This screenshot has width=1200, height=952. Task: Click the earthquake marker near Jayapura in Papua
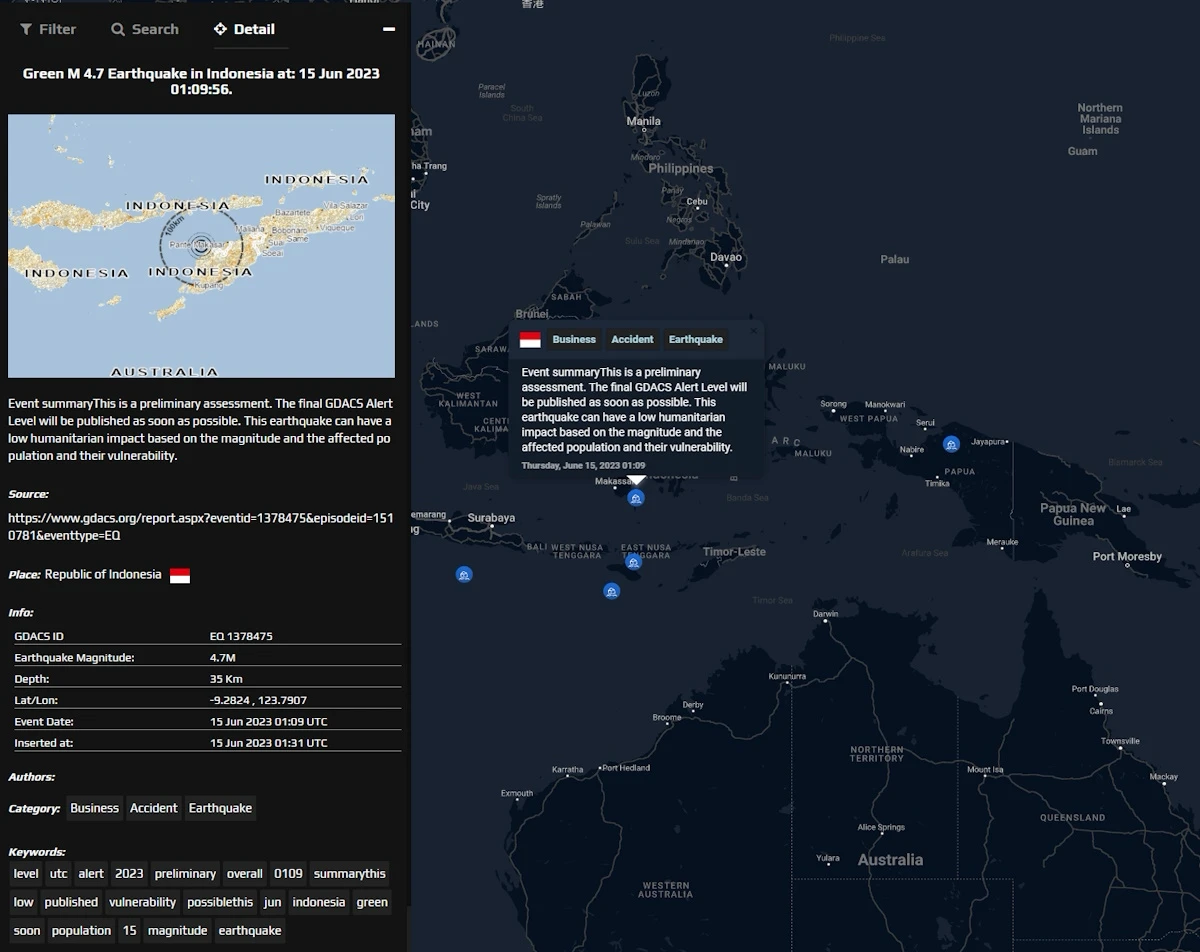pos(951,443)
